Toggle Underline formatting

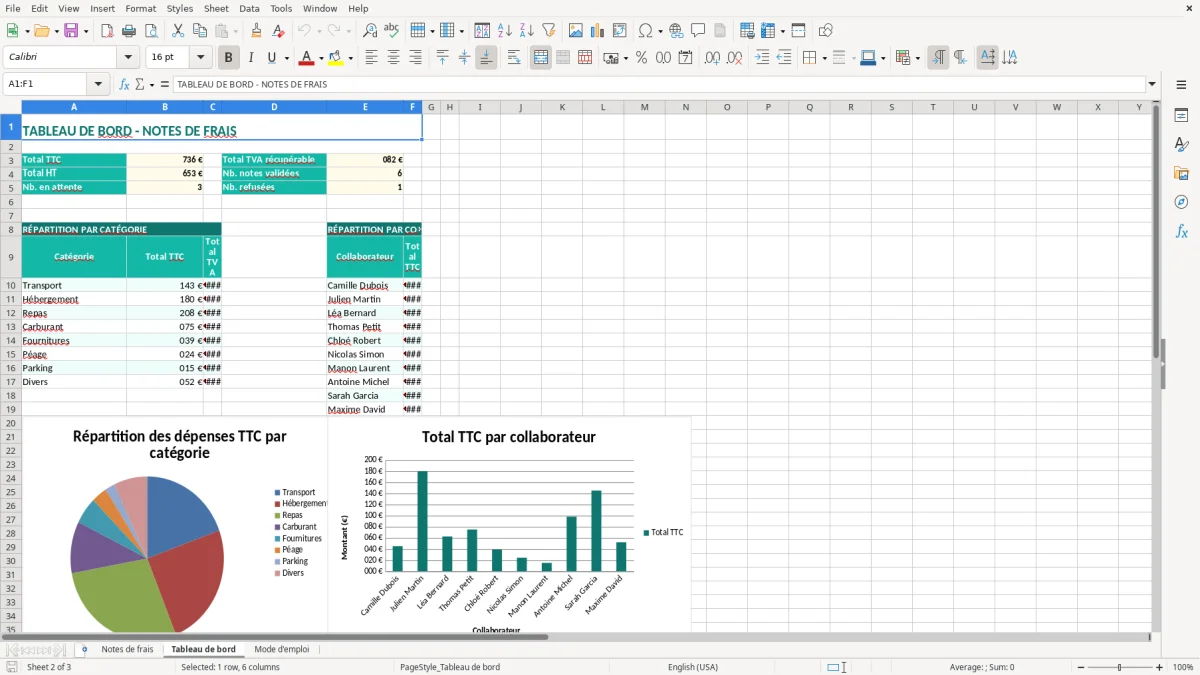point(272,58)
